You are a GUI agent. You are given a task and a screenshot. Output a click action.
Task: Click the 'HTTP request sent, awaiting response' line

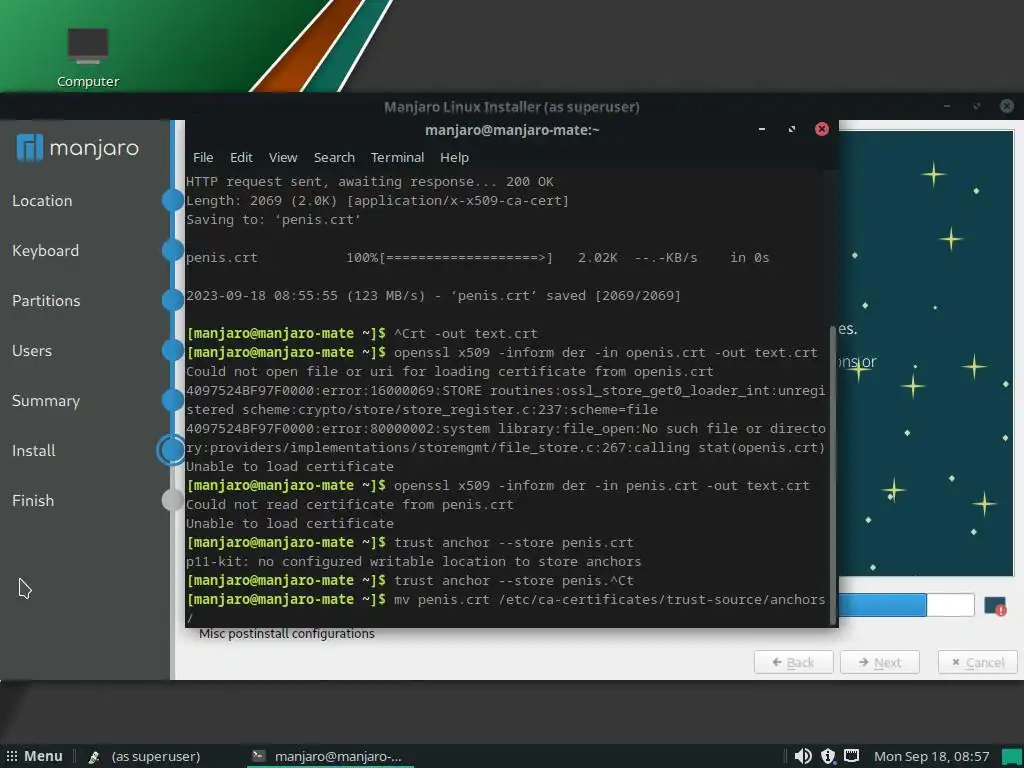tap(370, 182)
